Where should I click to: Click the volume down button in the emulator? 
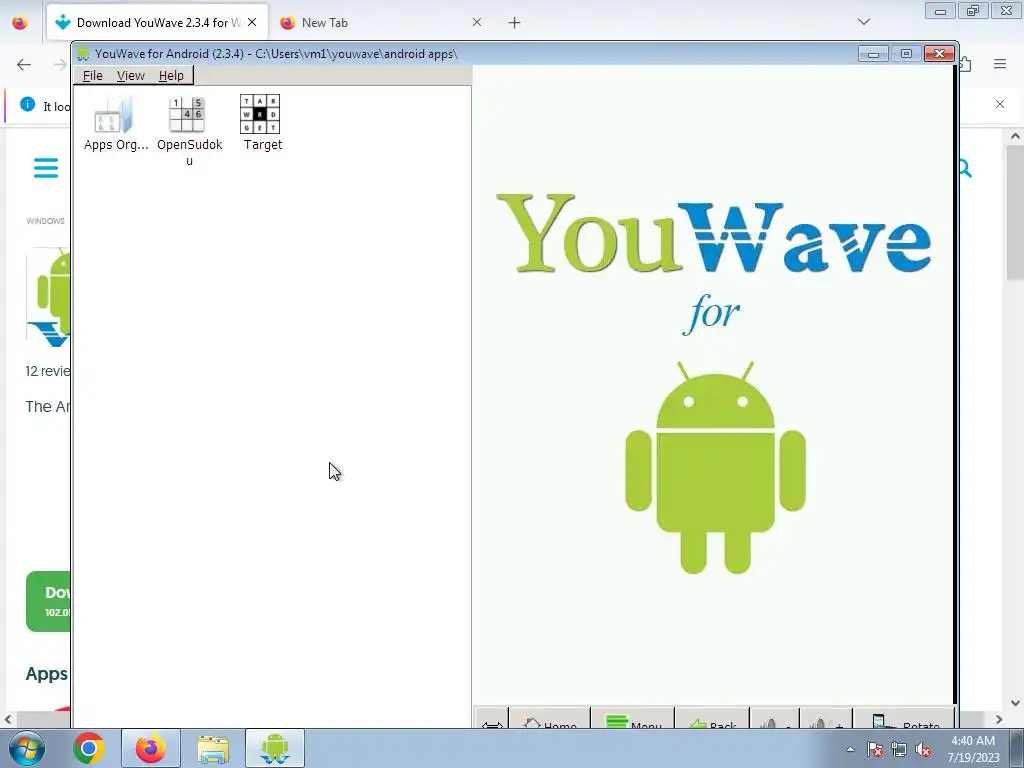775,719
